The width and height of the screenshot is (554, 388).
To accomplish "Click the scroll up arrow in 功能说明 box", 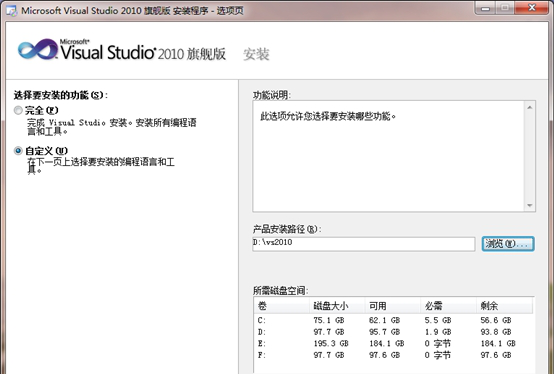I will coord(530,107).
